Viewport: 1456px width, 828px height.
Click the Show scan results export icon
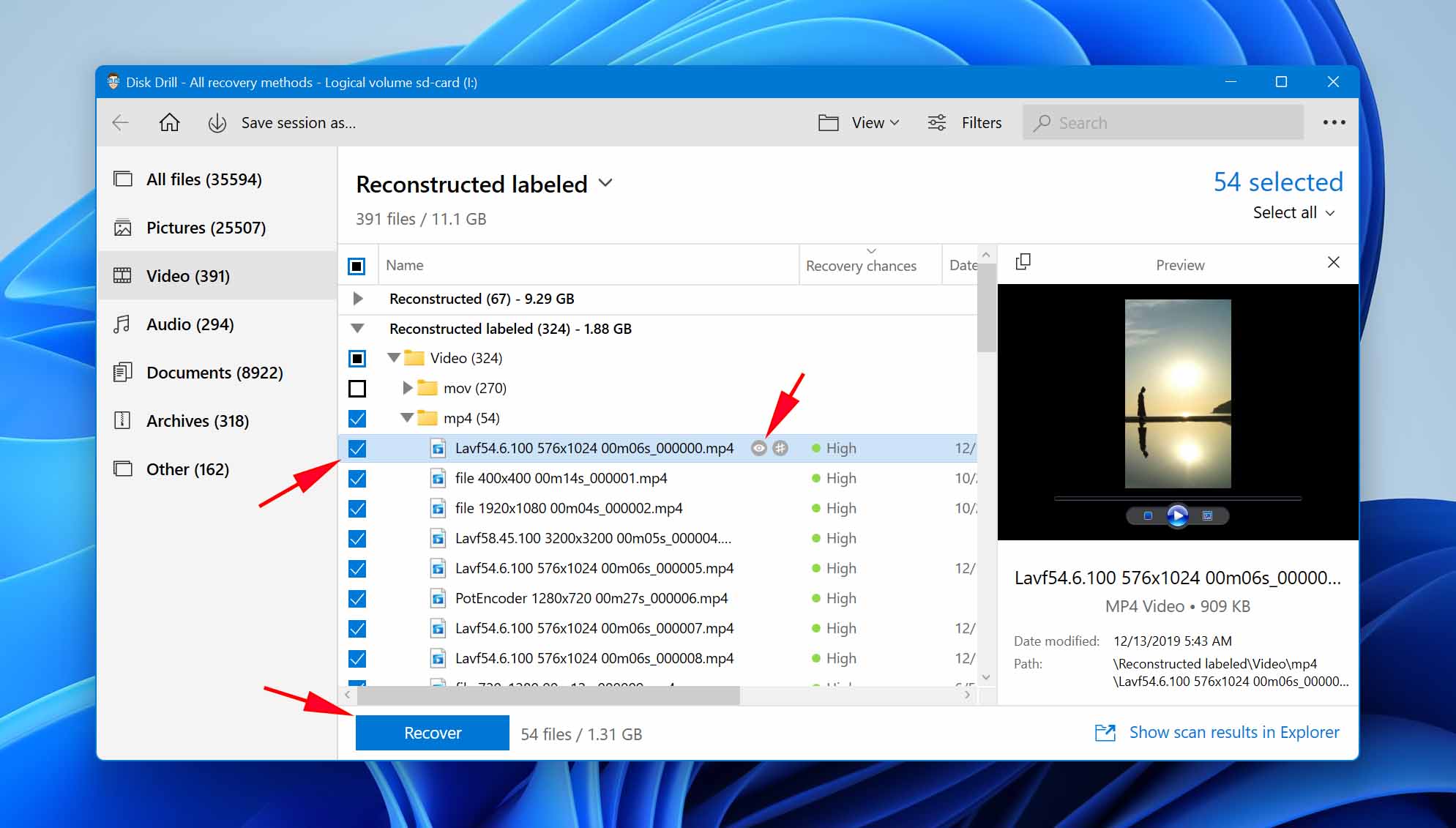click(1105, 732)
